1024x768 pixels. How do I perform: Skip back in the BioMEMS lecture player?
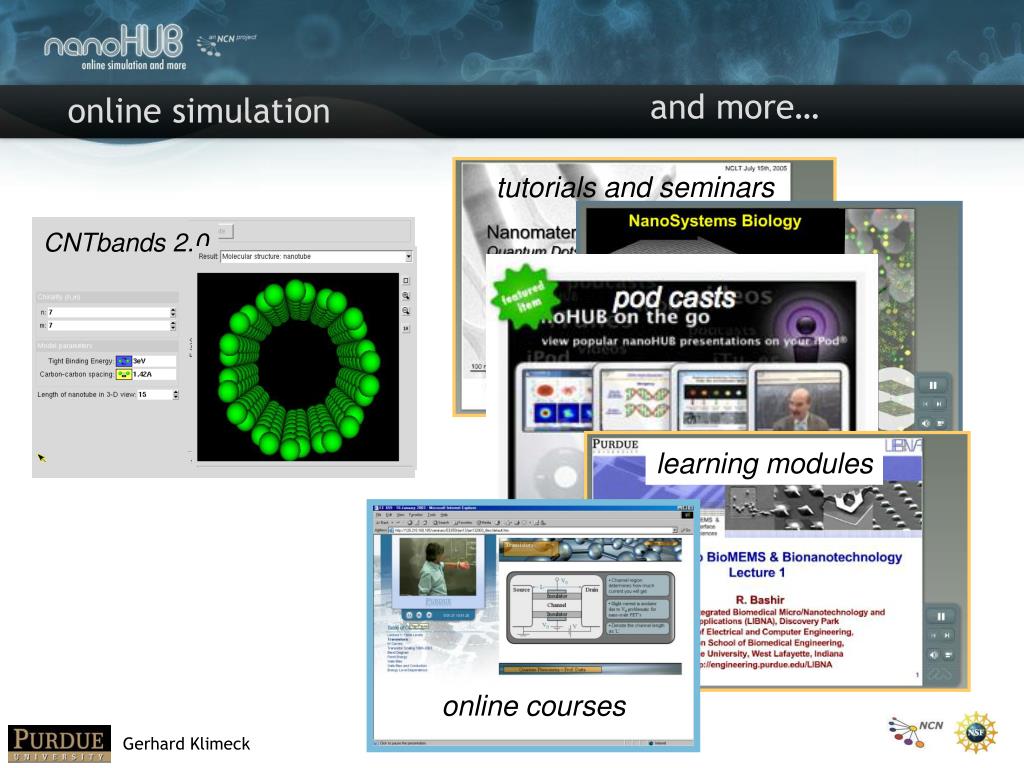pyautogui.click(x=933, y=635)
